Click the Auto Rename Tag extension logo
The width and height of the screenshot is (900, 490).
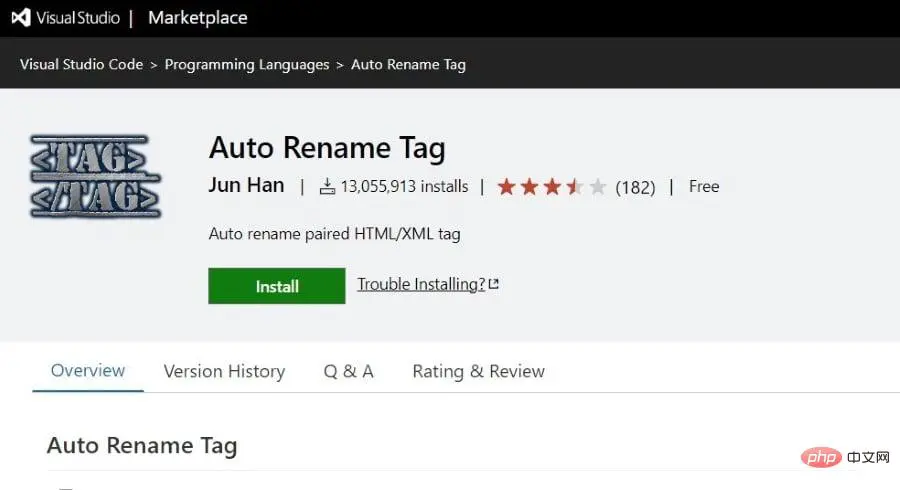coord(96,177)
